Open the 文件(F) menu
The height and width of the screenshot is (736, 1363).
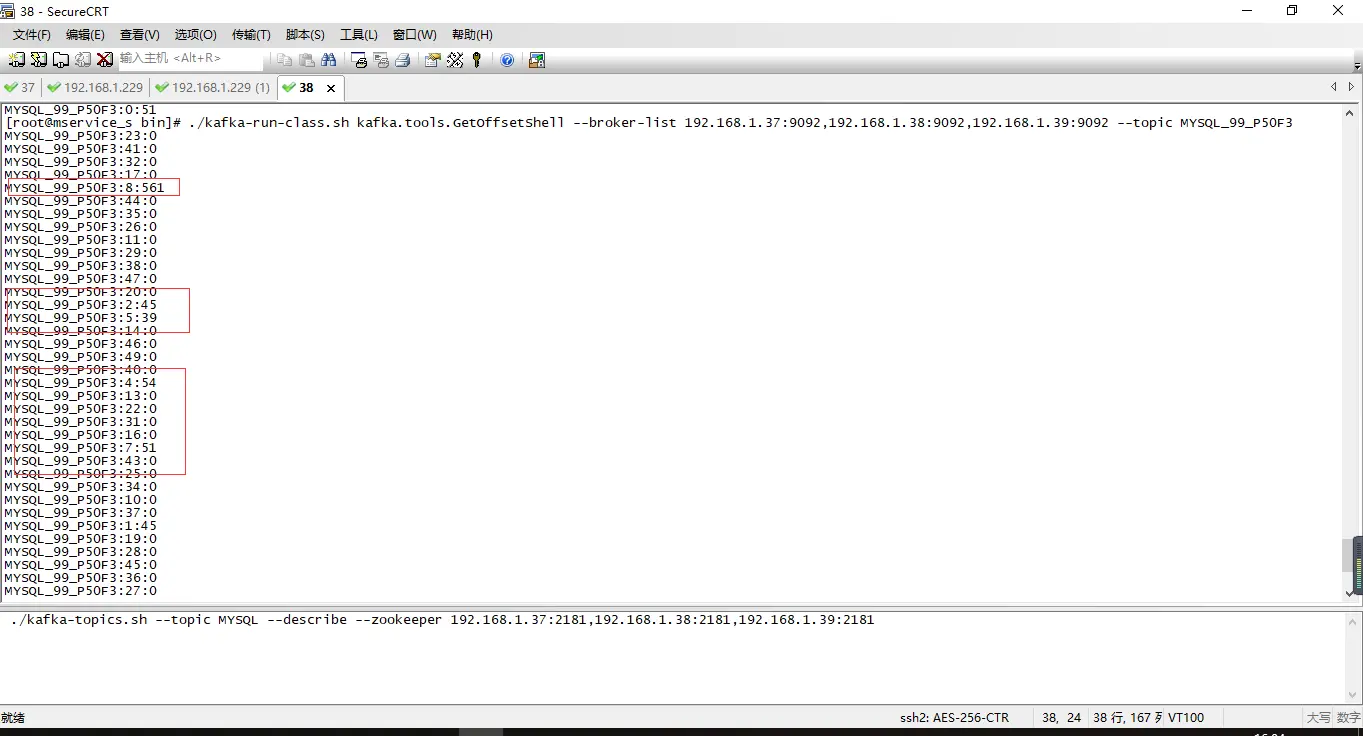[x=32, y=35]
